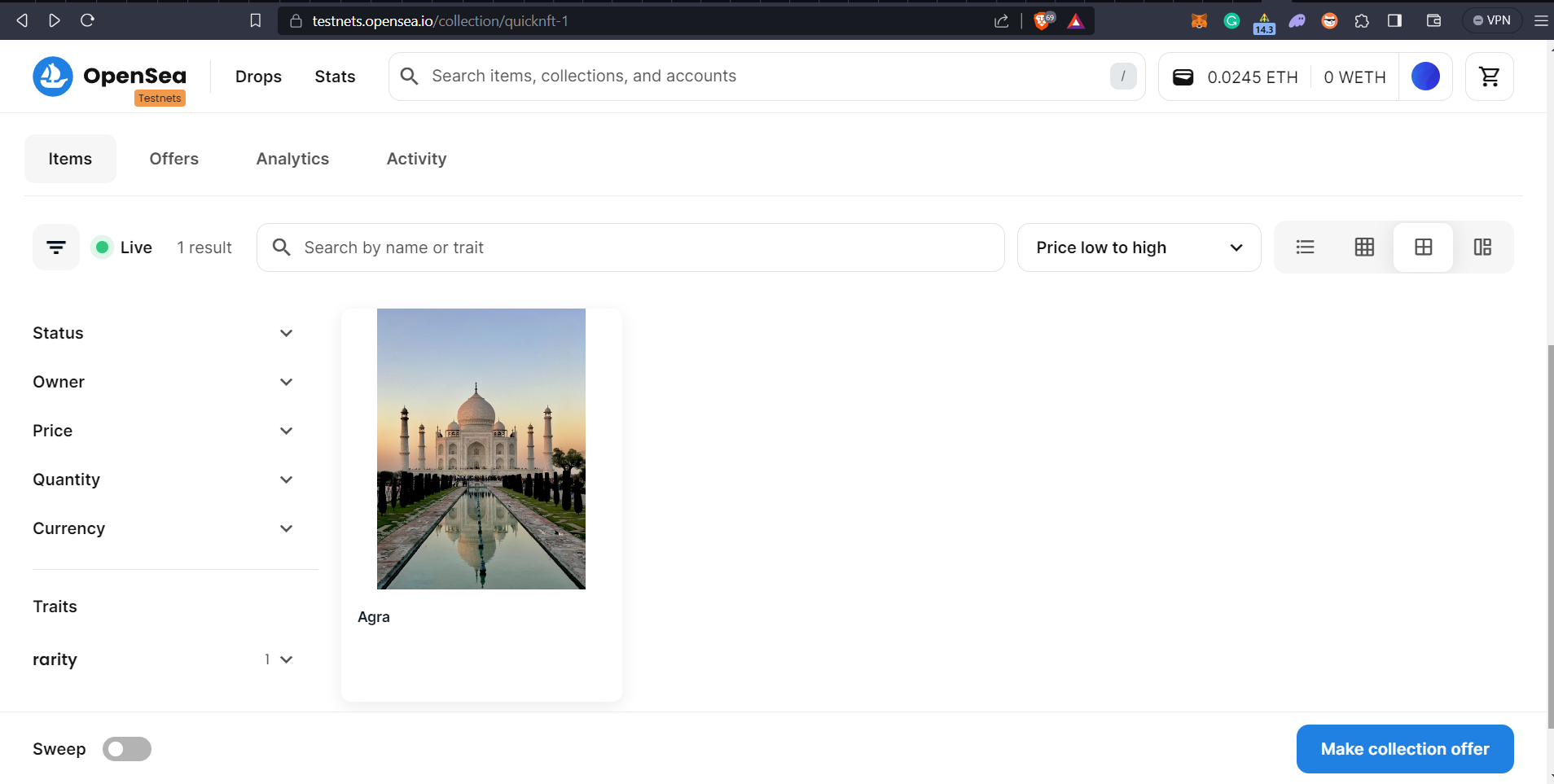Switch to list view layout

(1305, 247)
